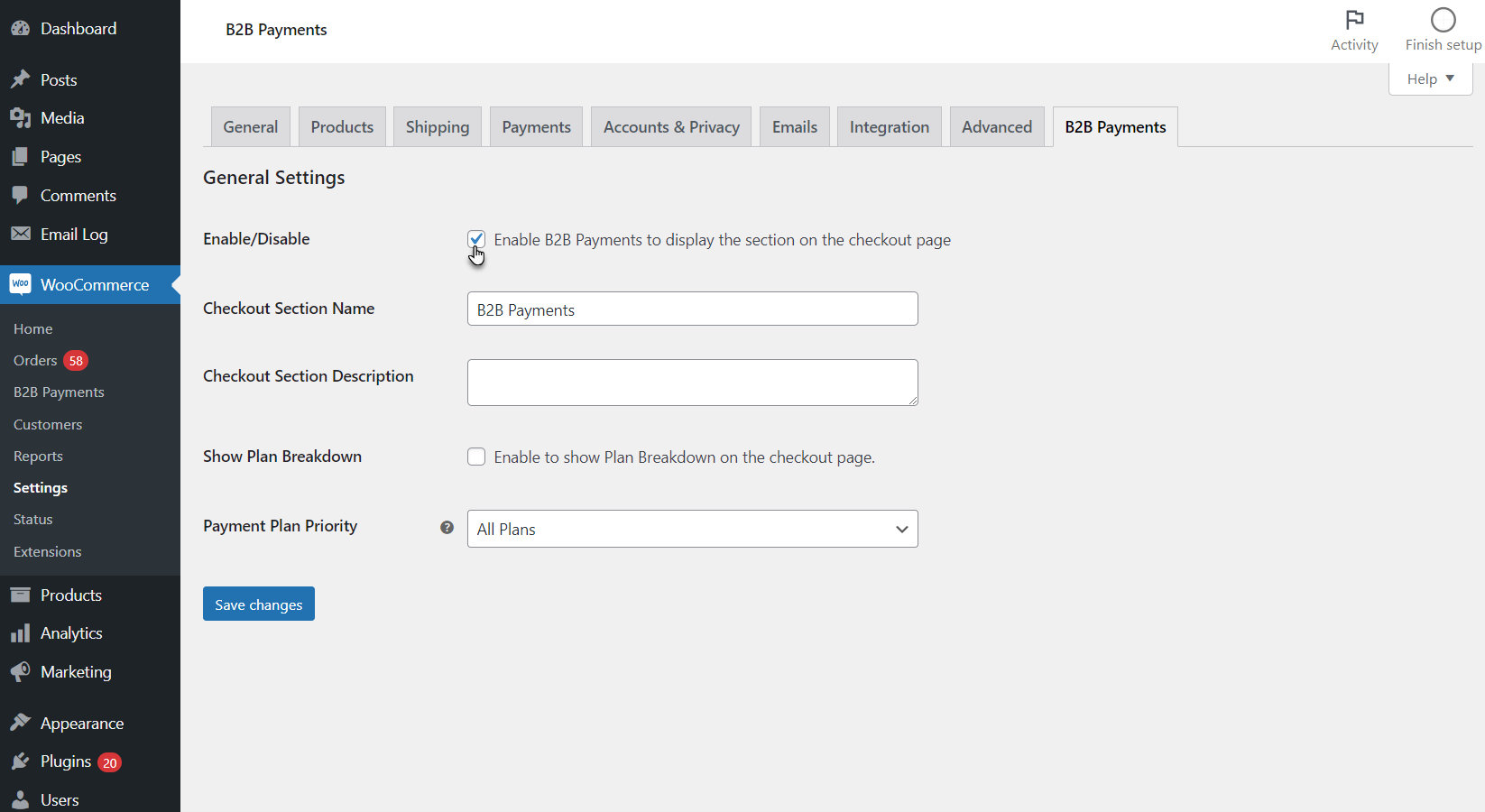Open the Reports submenu link
The height and width of the screenshot is (812, 1485).
coord(38,457)
